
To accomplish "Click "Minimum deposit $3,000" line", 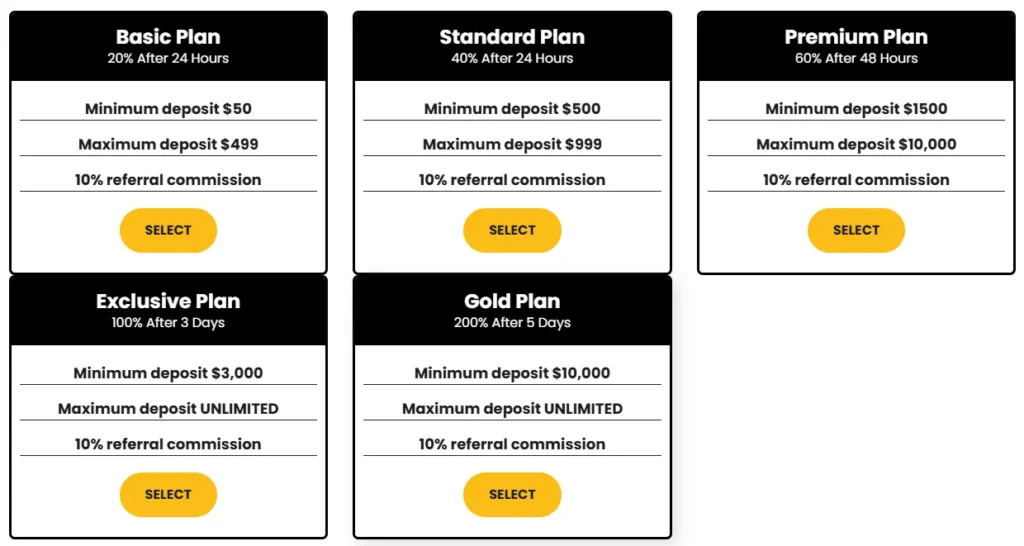I will 168,373.
